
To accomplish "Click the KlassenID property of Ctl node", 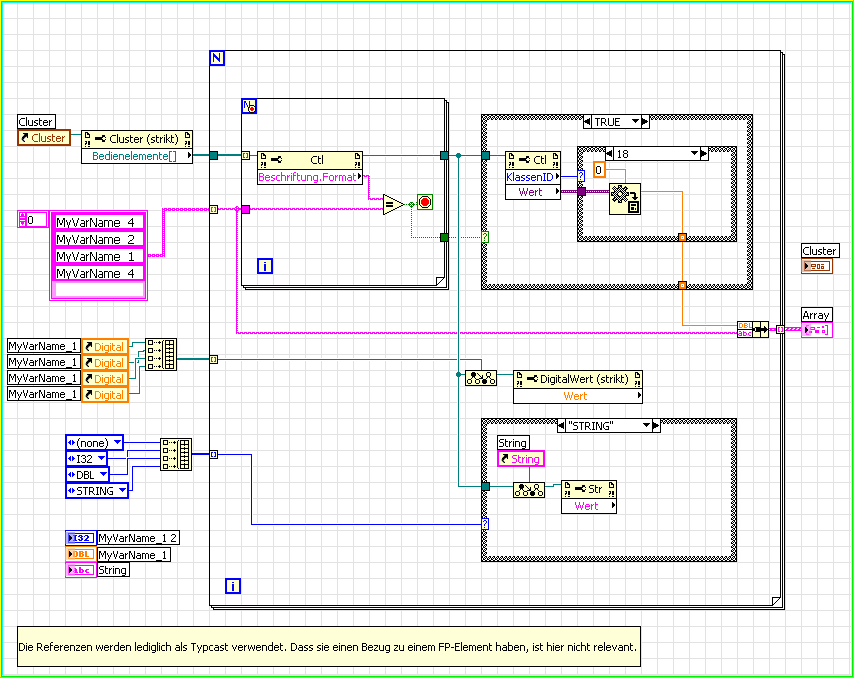I will click(x=533, y=176).
